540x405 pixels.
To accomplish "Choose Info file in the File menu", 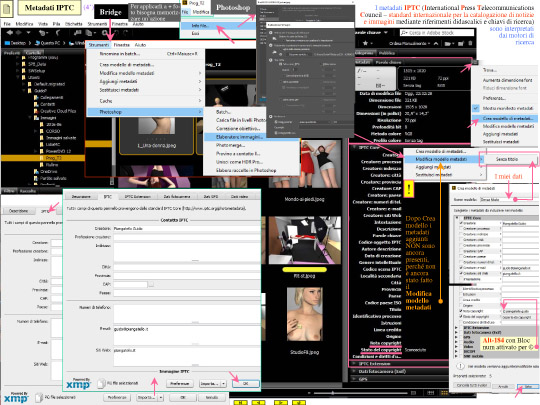I will tap(200, 26).
